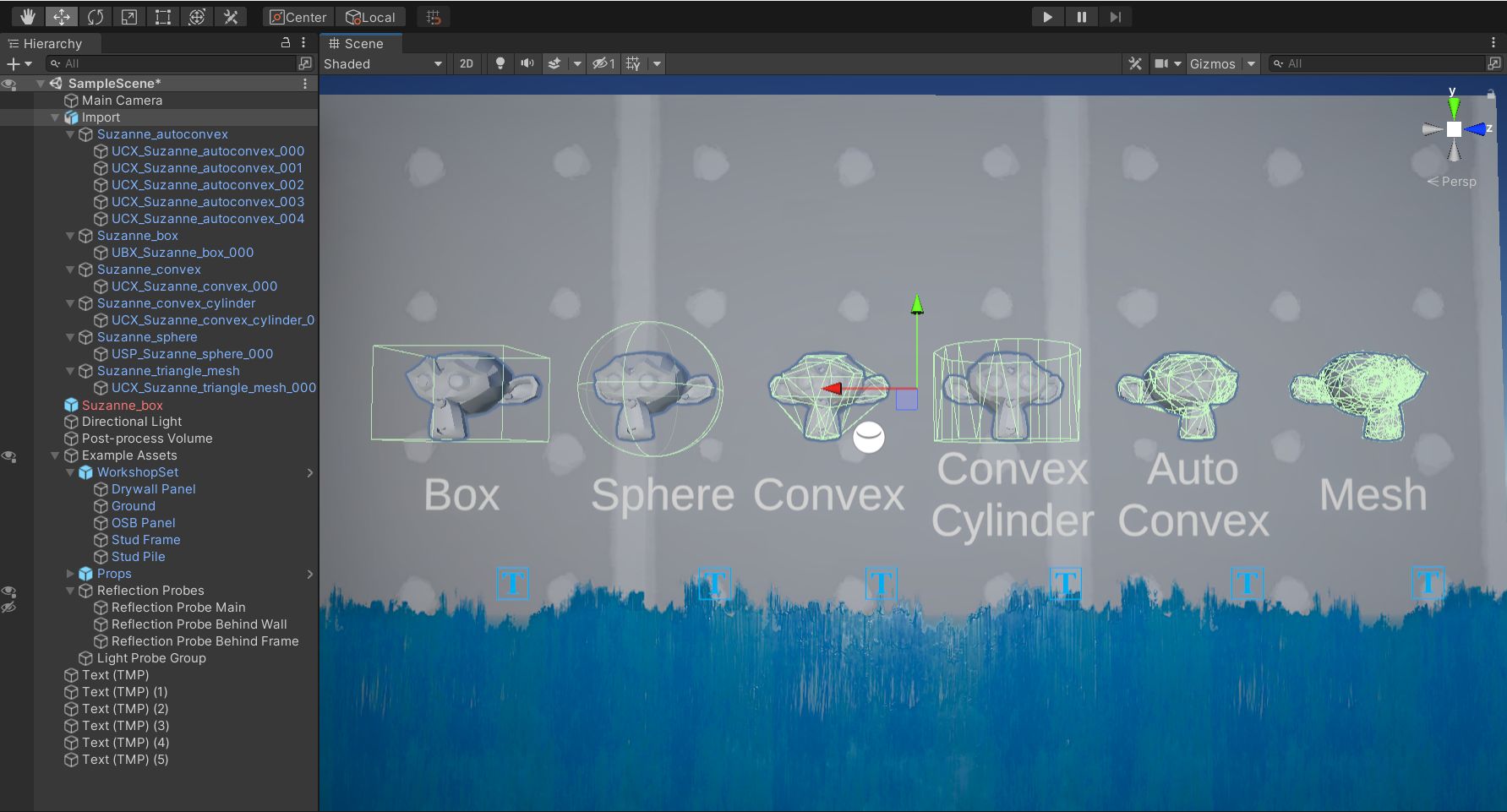This screenshot has width=1507, height=812.
Task: Toggle scene lighting with the lightbulb icon
Action: point(500,63)
